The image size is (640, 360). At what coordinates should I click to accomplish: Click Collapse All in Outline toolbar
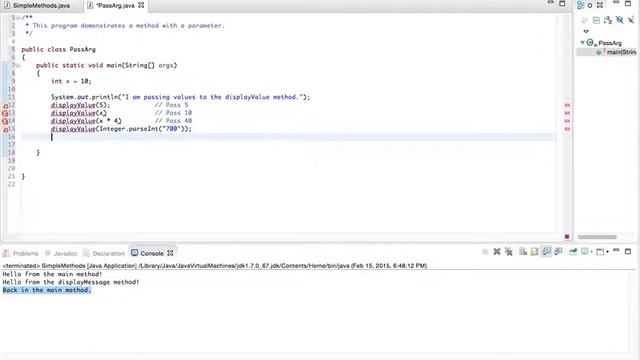pos(596,20)
